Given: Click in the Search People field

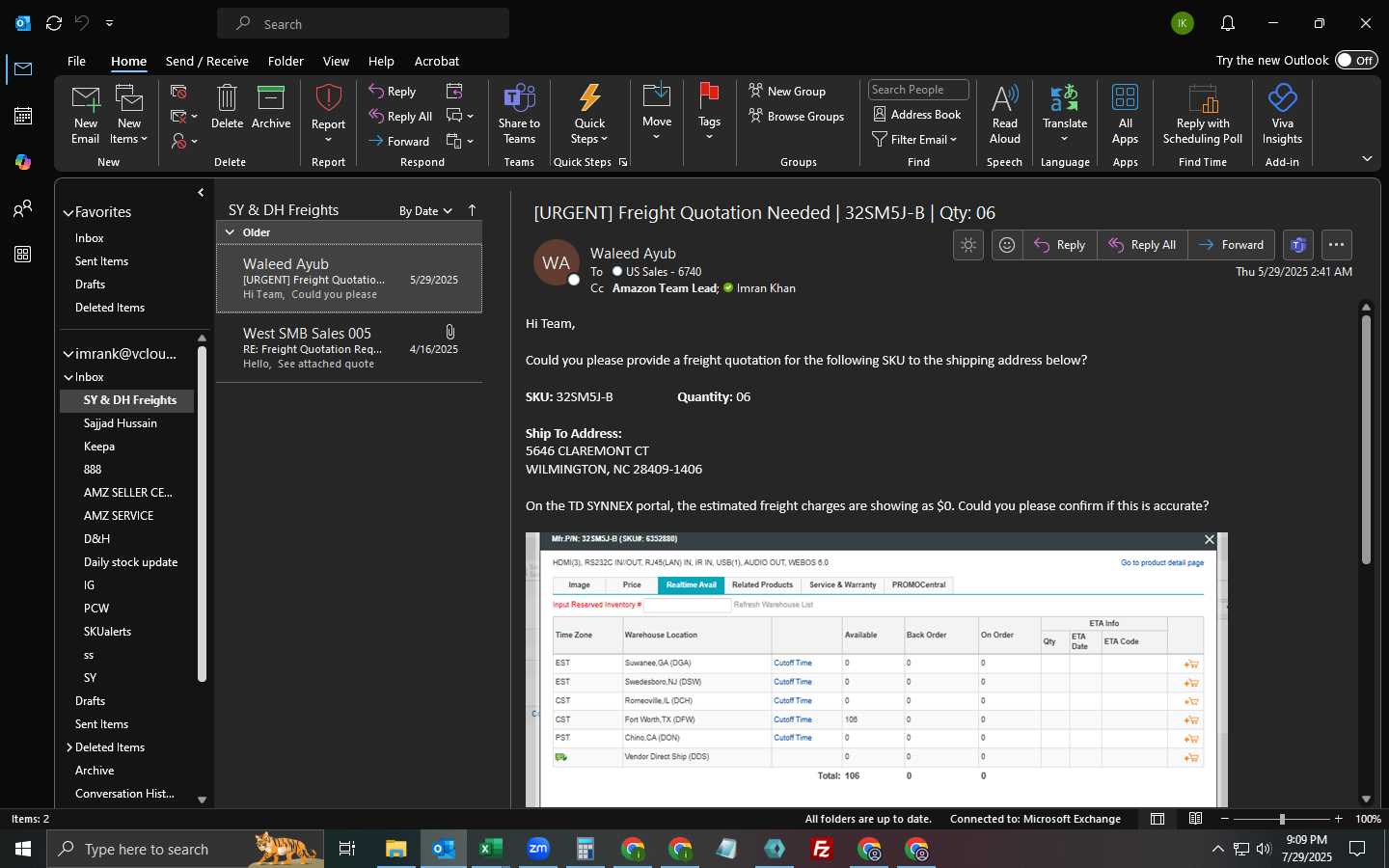Looking at the screenshot, I should [x=918, y=90].
